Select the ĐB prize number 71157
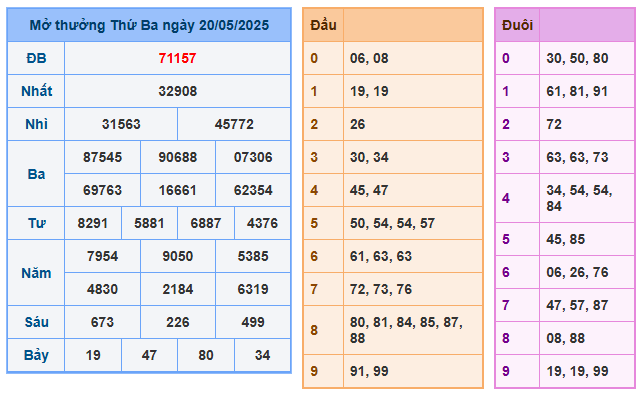 (x=177, y=59)
